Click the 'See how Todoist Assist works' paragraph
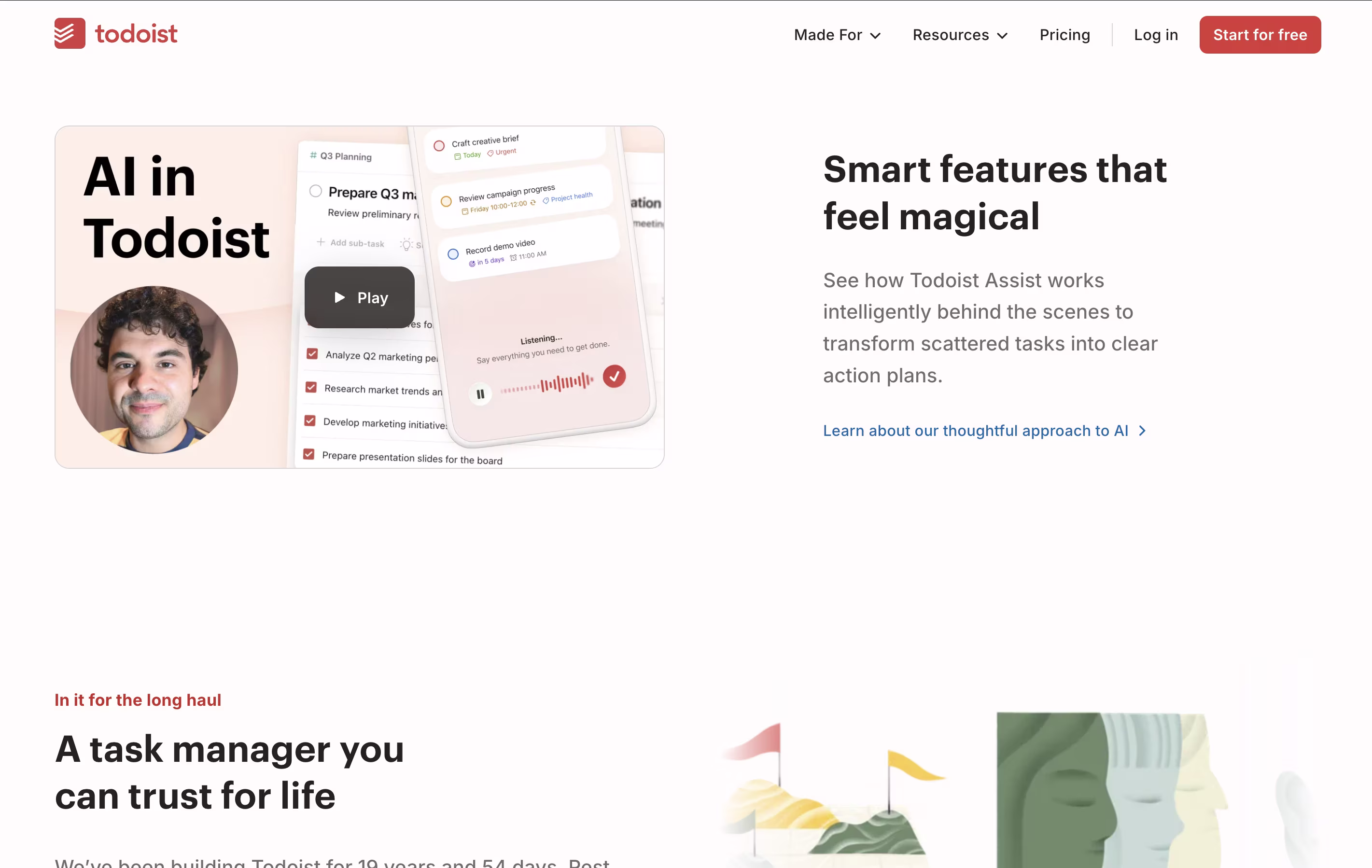 click(x=990, y=328)
